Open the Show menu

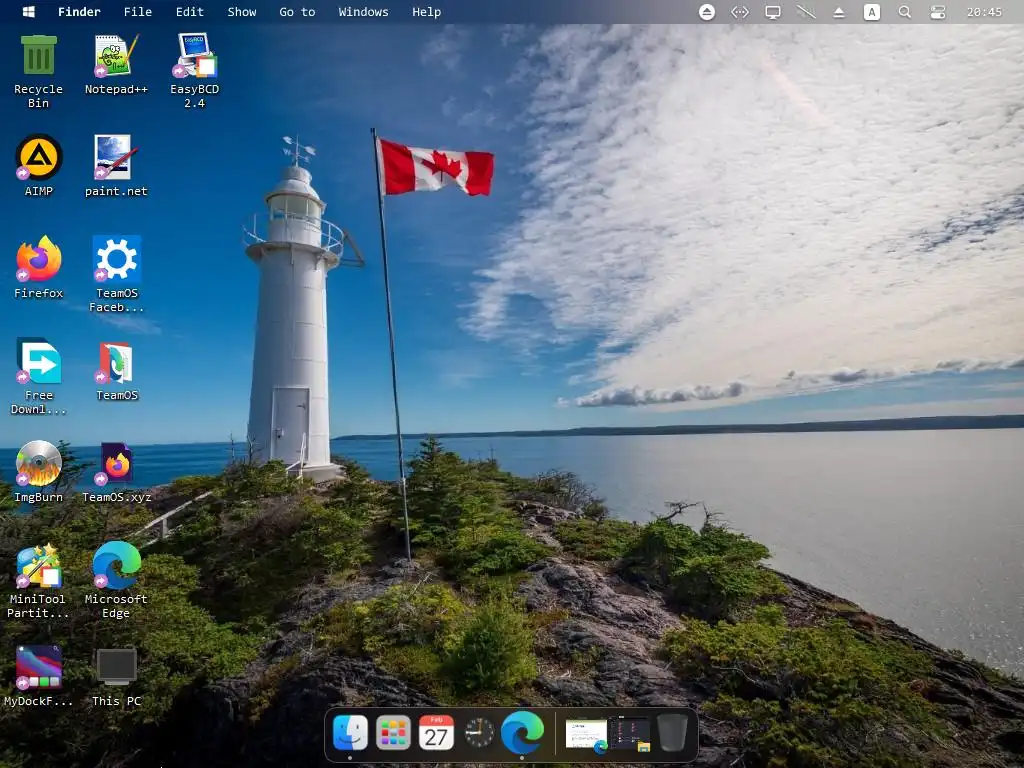pyautogui.click(x=242, y=12)
